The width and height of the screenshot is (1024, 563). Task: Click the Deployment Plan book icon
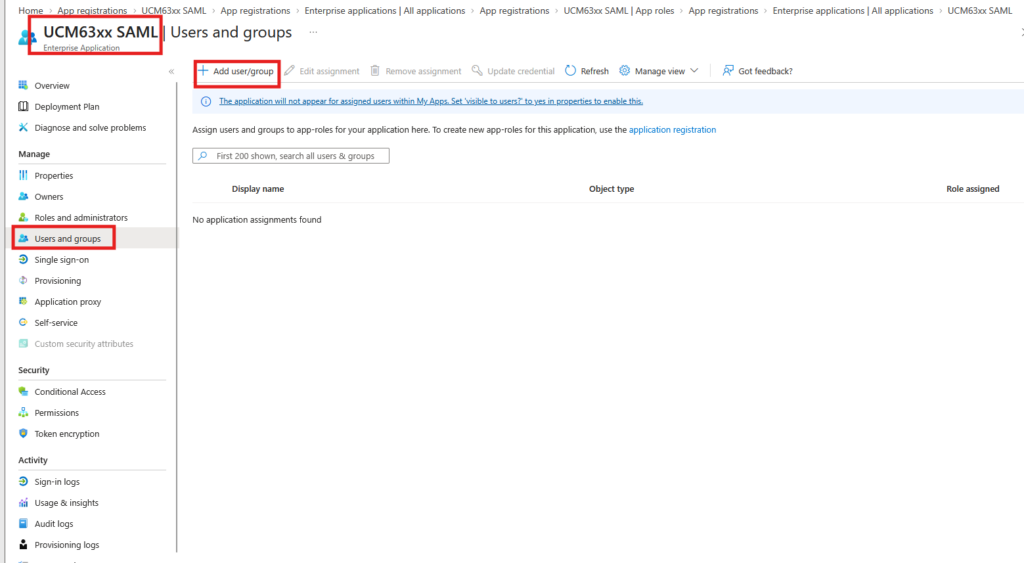point(24,106)
